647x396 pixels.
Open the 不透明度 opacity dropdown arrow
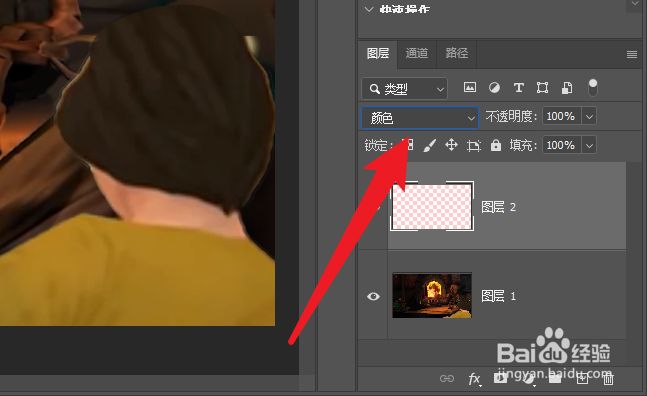[x=589, y=117]
